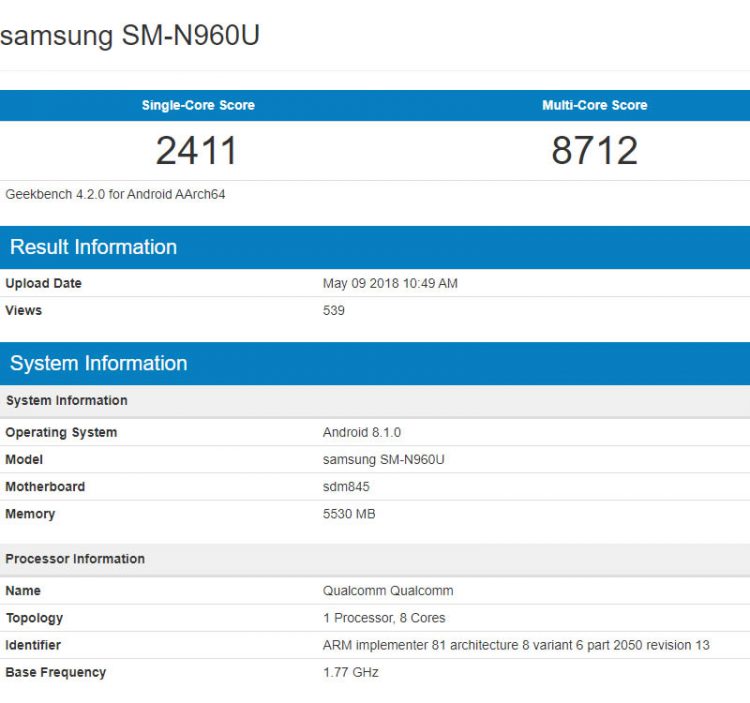Image resolution: width=750 pixels, height=703 pixels.
Task: Click the 'Identifier' row label
Action: 33,645
